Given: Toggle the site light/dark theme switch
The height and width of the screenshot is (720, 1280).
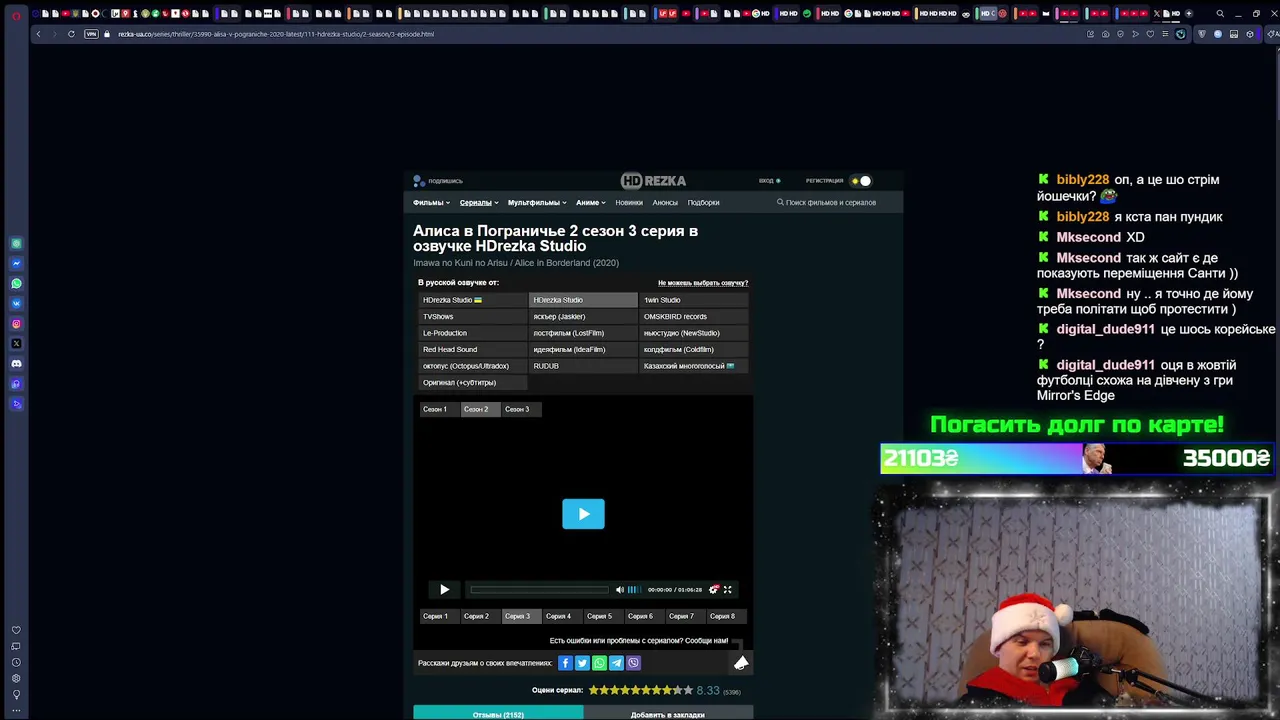Looking at the screenshot, I should coord(860,181).
